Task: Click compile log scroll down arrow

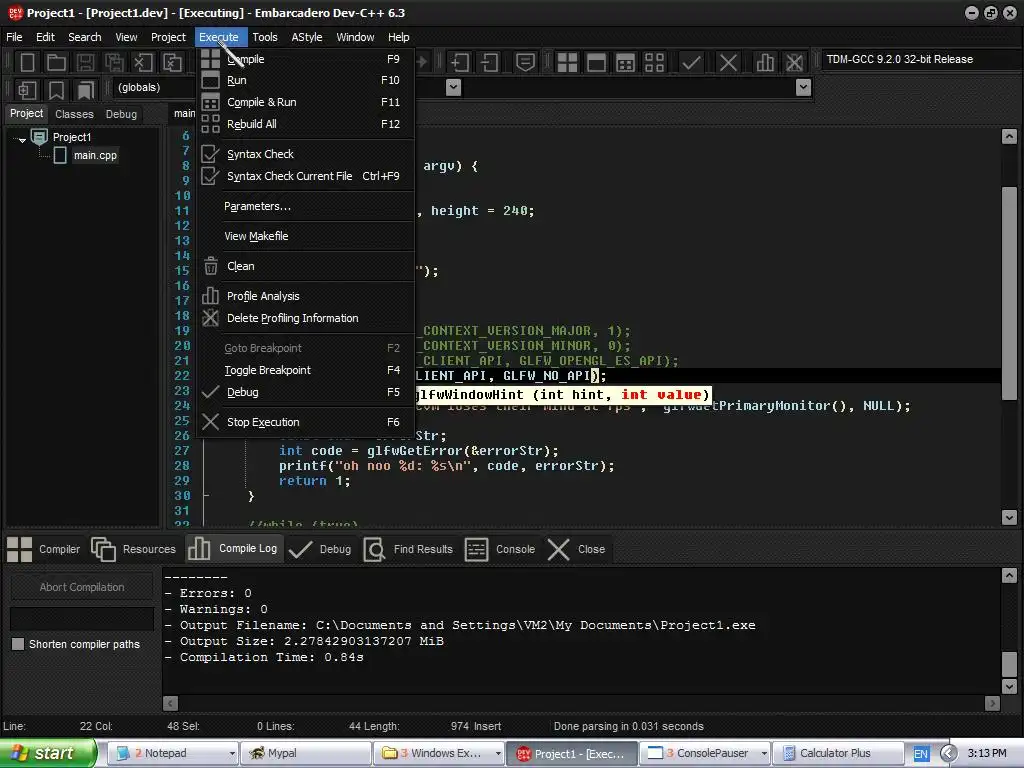Action: pos(1009,686)
